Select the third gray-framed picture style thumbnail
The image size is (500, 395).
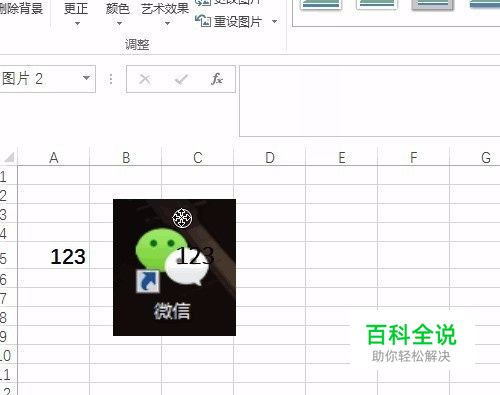(433, 5)
